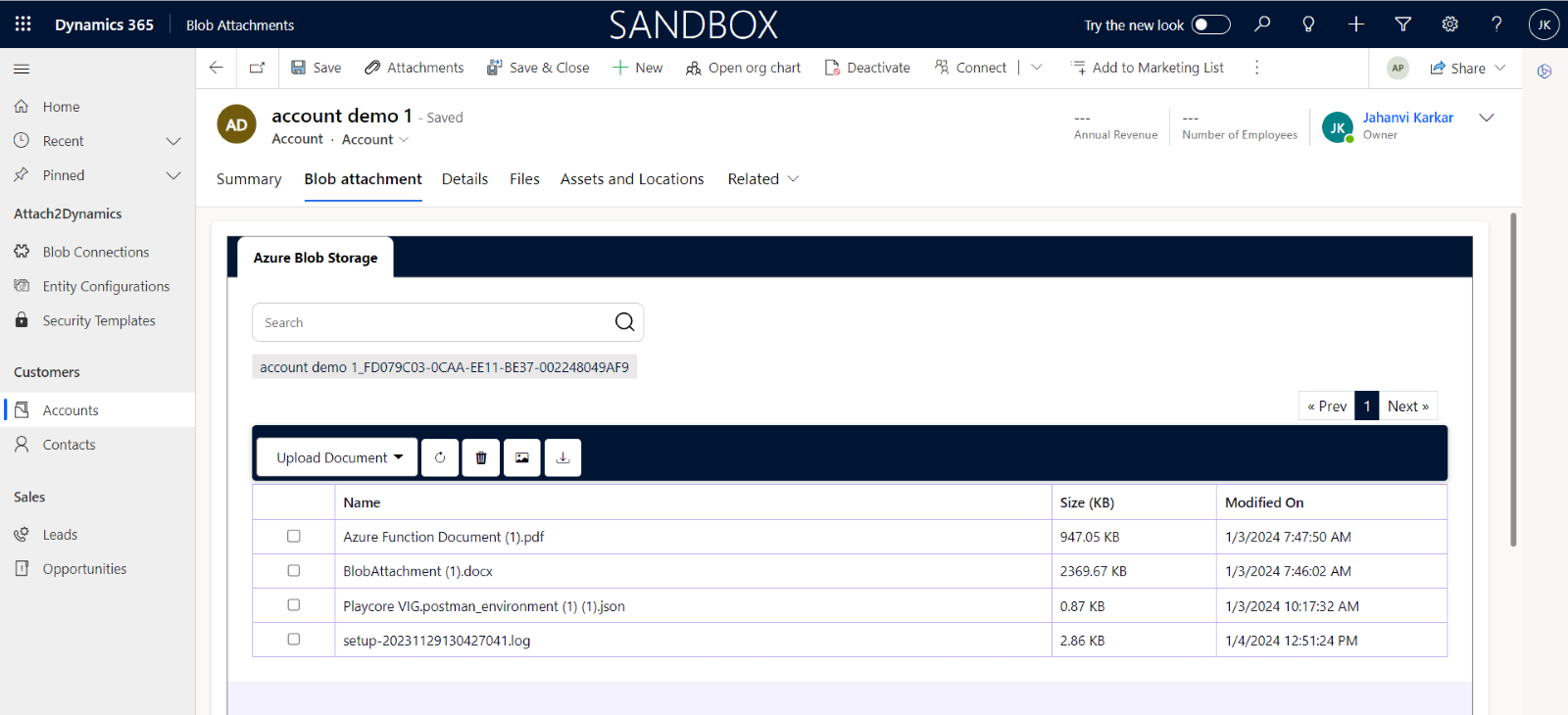Screen dimensions: 1568x715
Task: Go back using the arrow icon
Action: [217, 68]
